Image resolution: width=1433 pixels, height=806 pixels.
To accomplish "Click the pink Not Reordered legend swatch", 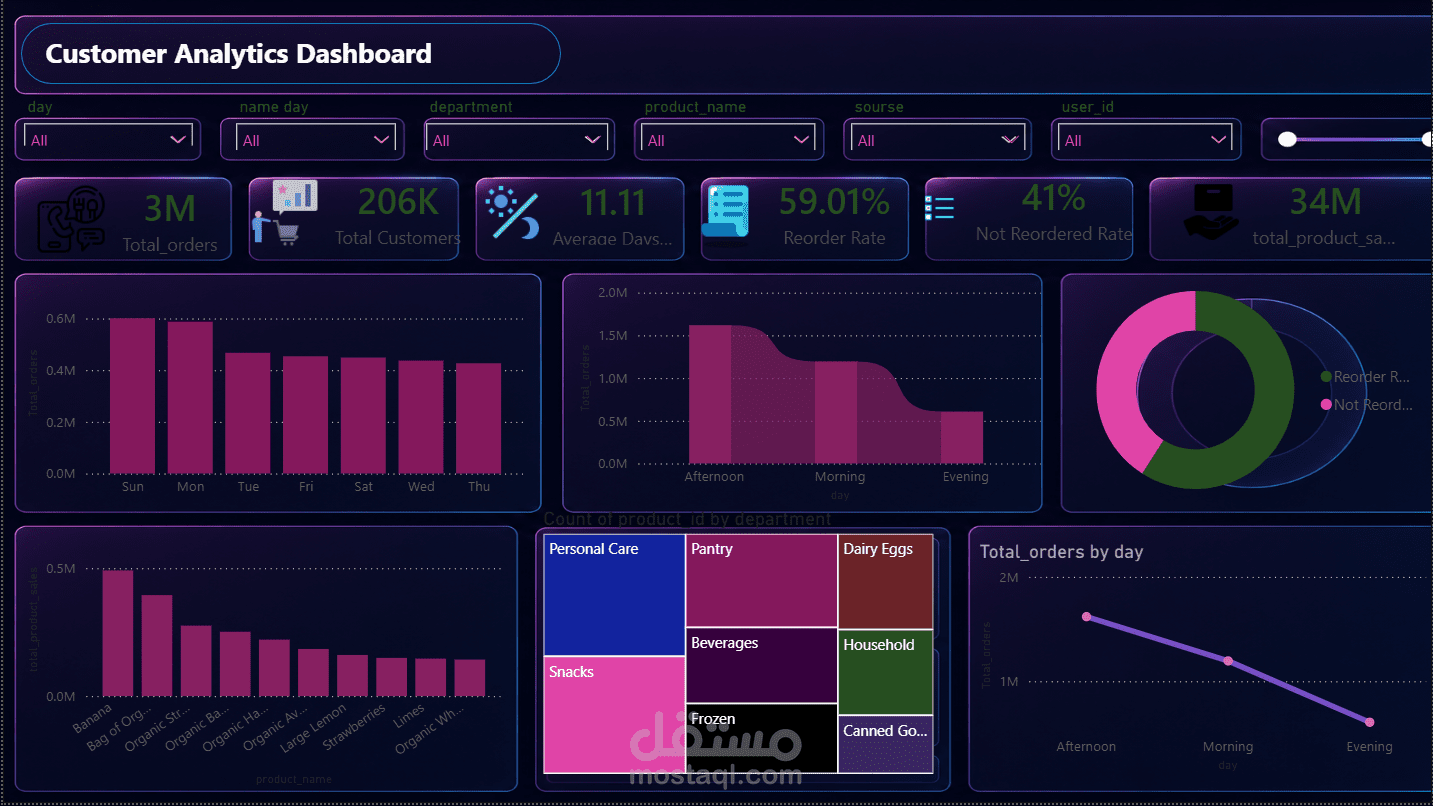I will click(x=1326, y=405).
